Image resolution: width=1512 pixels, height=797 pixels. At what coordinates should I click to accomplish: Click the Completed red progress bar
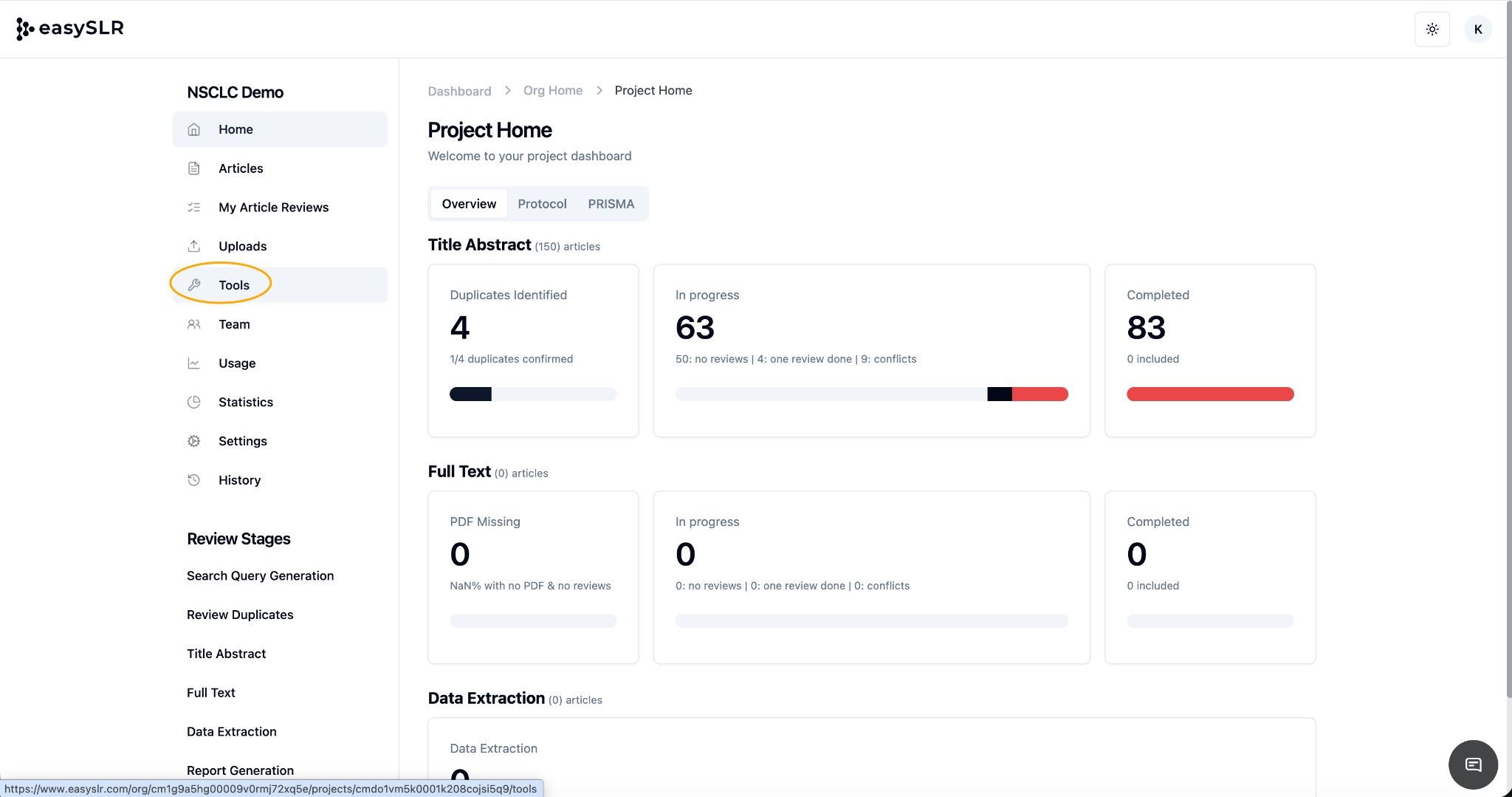pos(1209,394)
